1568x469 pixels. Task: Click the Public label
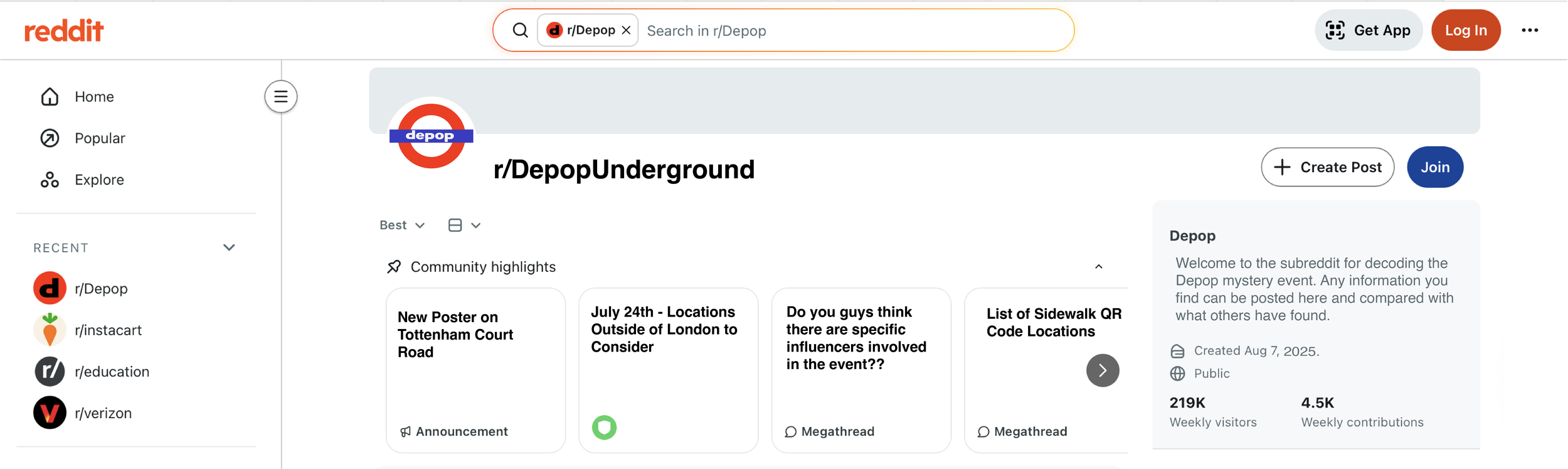coord(1211,374)
